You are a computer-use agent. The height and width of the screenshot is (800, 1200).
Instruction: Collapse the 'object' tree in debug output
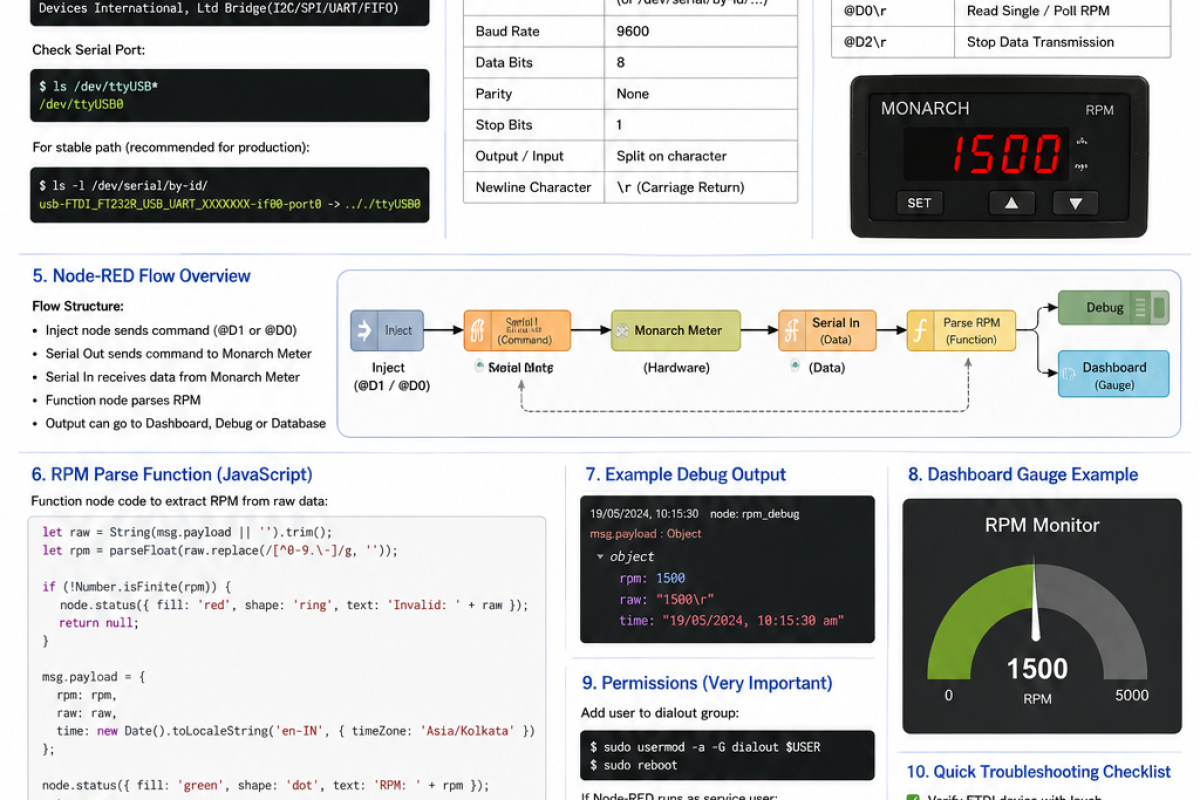click(x=600, y=557)
